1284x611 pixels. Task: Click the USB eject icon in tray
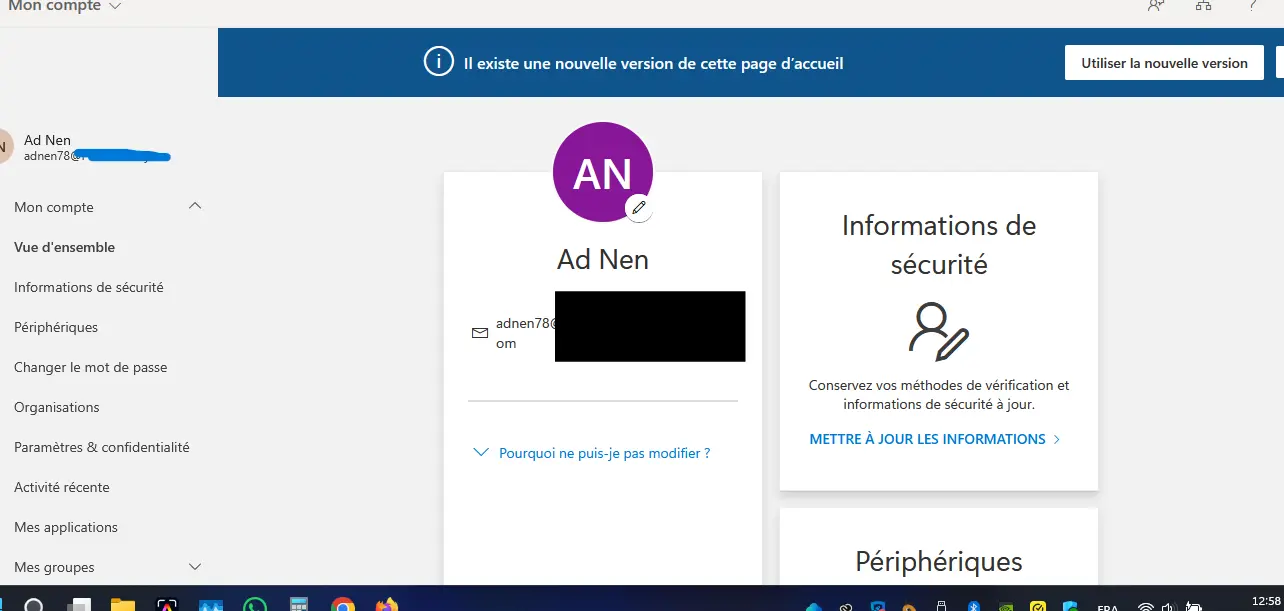click(941, 606)
